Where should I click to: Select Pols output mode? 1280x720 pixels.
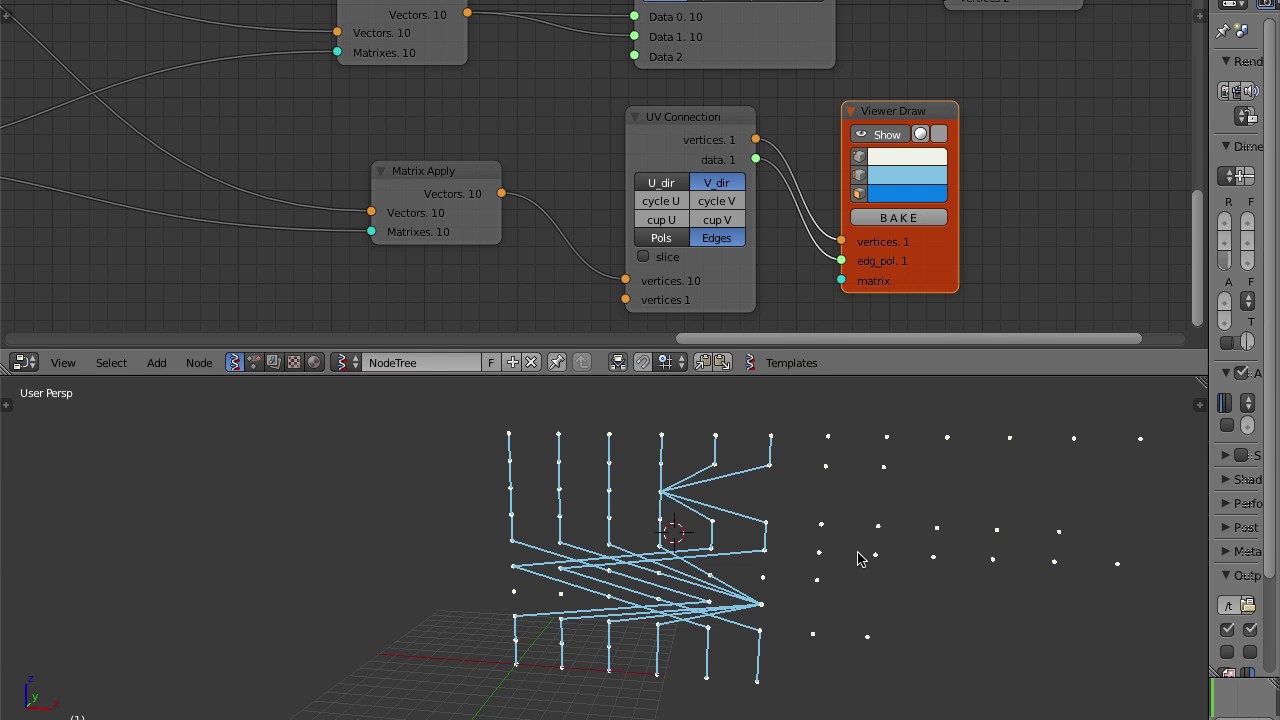tap(661, 238)
